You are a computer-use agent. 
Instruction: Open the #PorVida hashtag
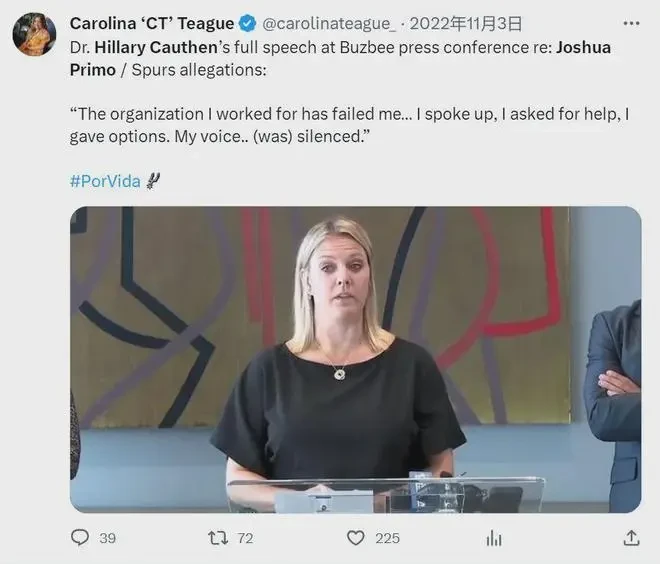point(105,181)
